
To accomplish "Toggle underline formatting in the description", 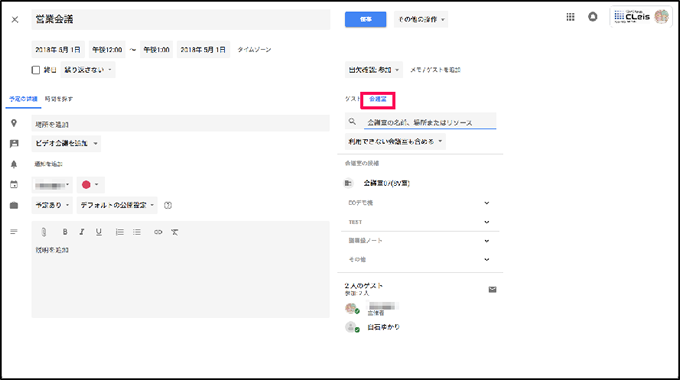I will [x=99, y=232].
